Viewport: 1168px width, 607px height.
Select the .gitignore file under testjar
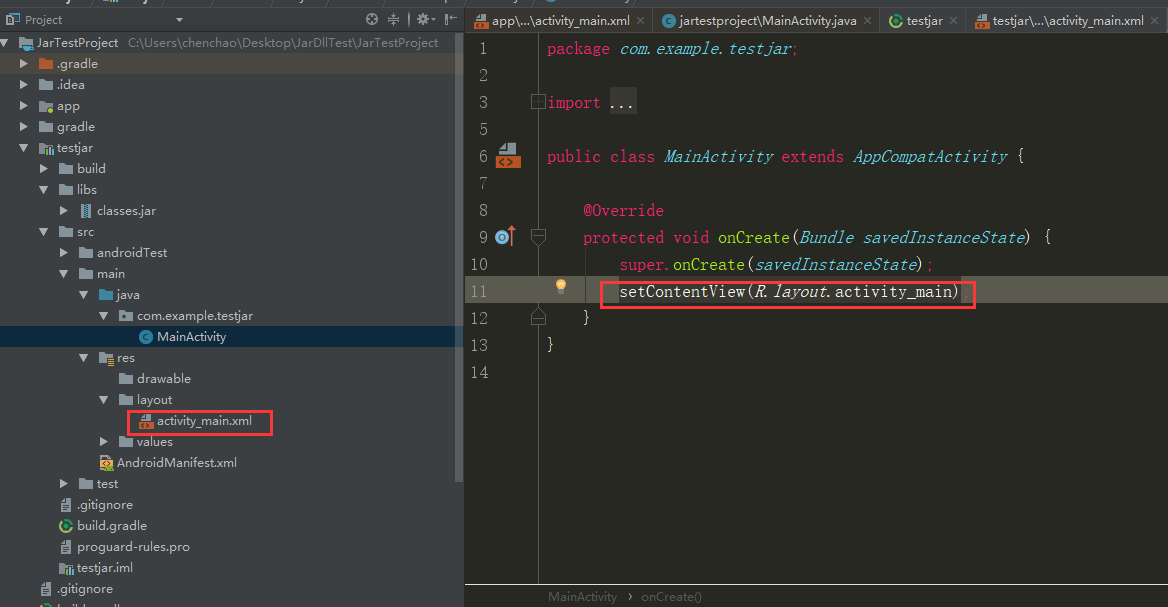pyautogui.click(x=105, y=505)
